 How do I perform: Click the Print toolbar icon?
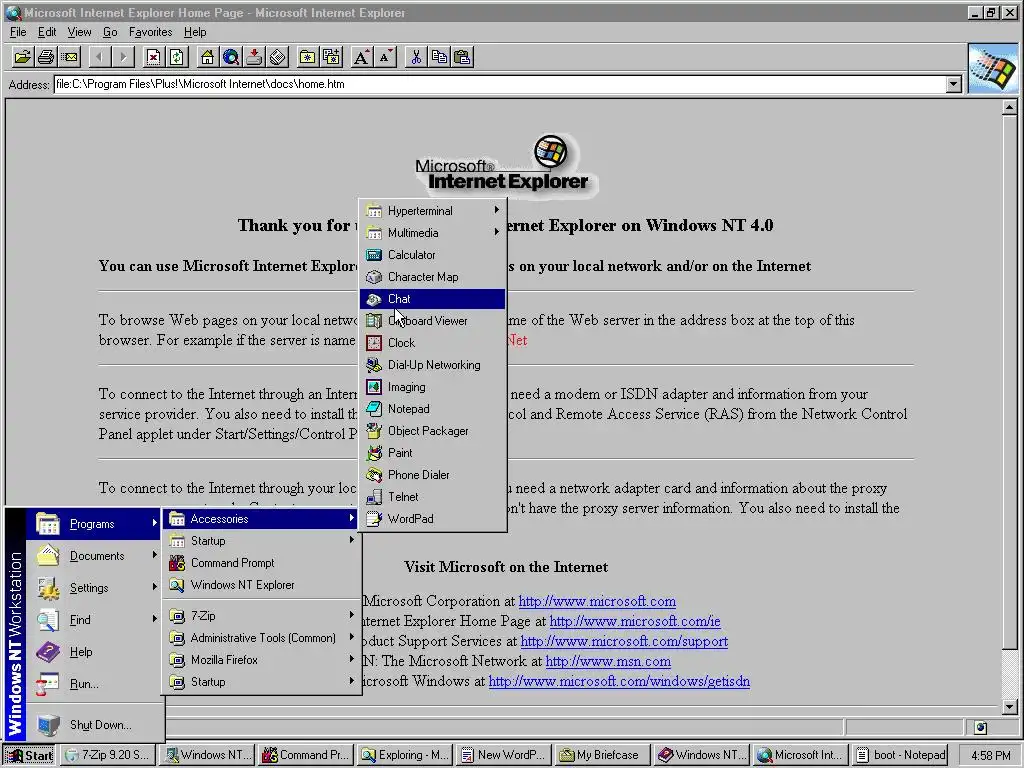coord(46,57)
